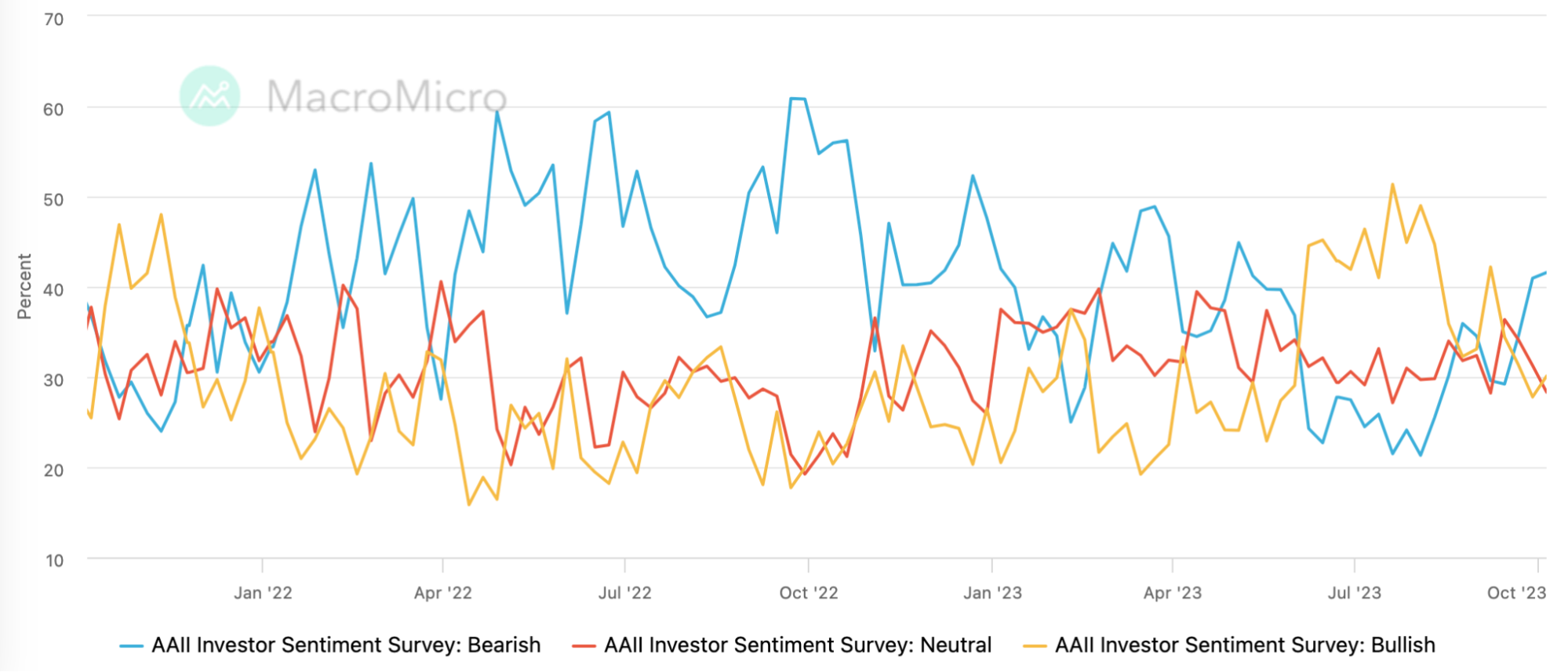Click the red Neutral legend line swatch

tap(584, 646)
